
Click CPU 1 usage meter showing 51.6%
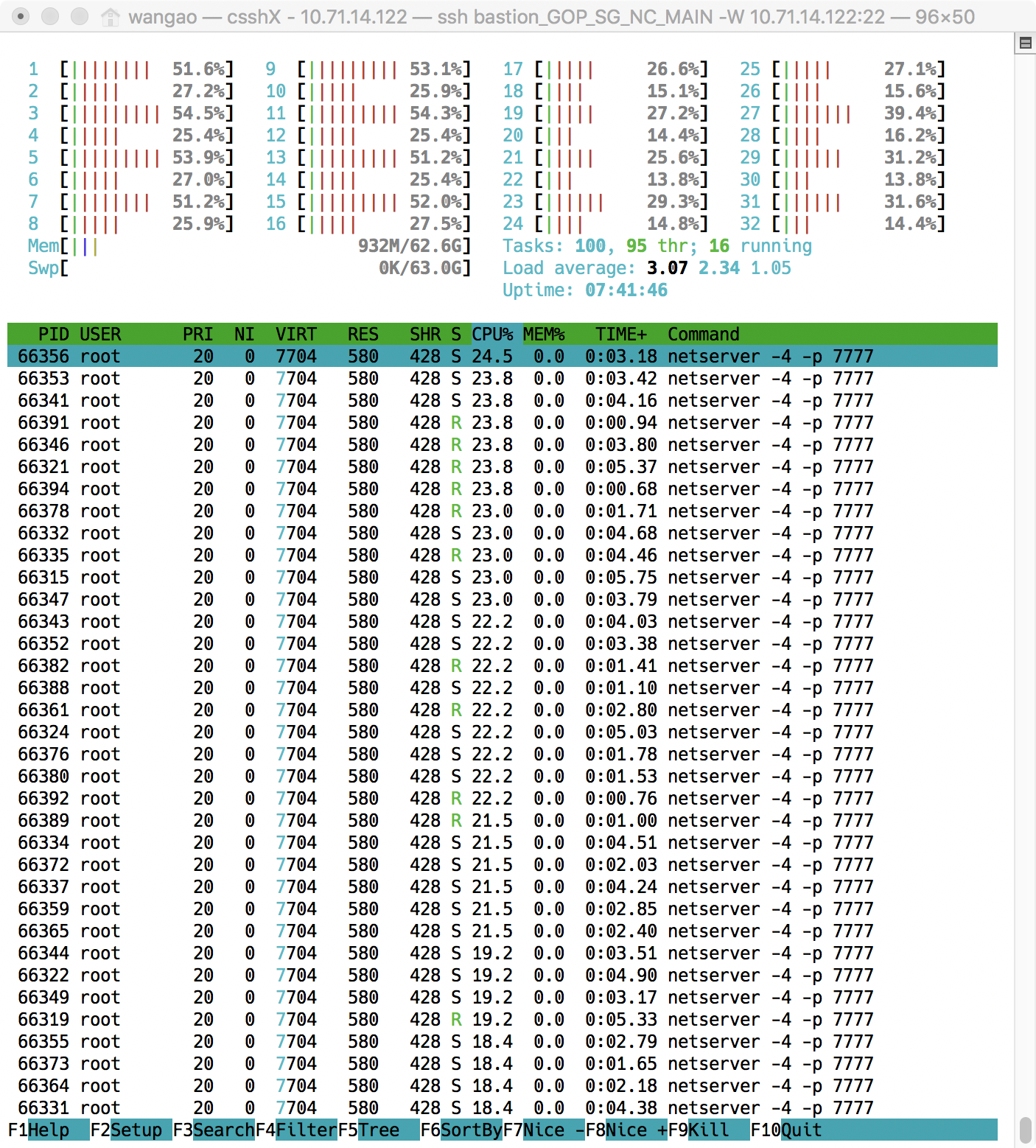131,69
